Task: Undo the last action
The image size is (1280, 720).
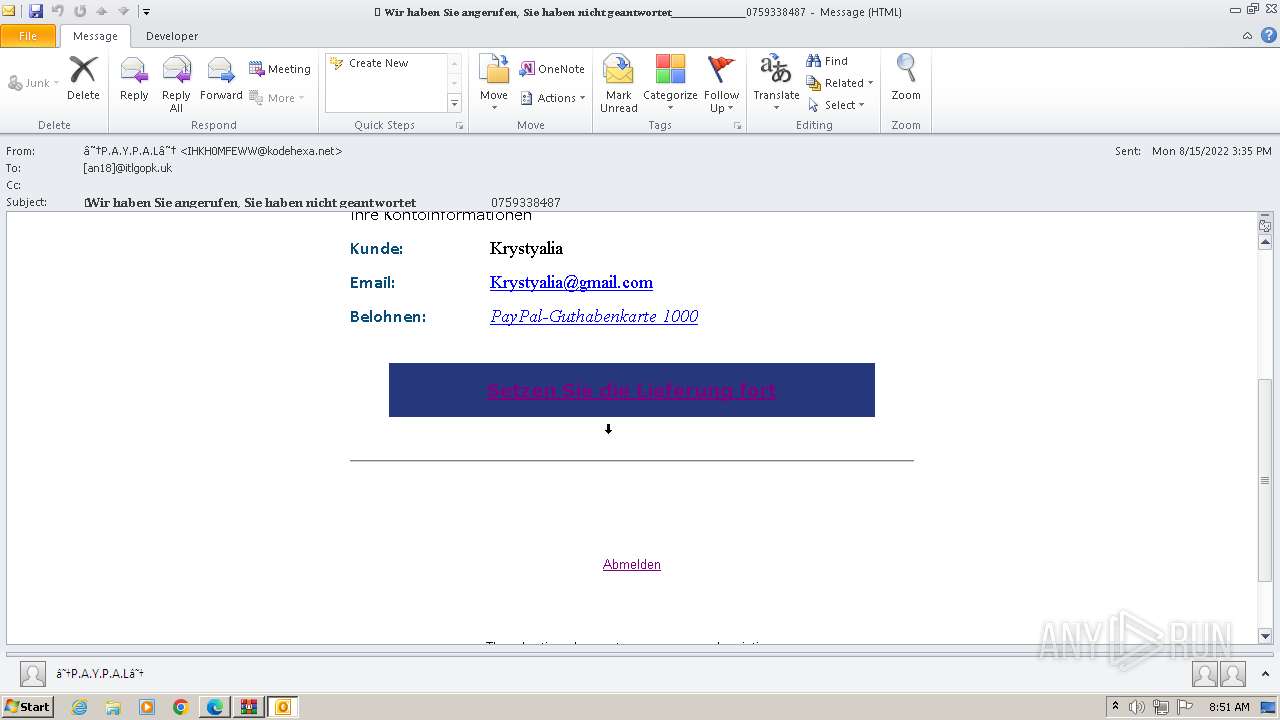Action: [57, 11]
